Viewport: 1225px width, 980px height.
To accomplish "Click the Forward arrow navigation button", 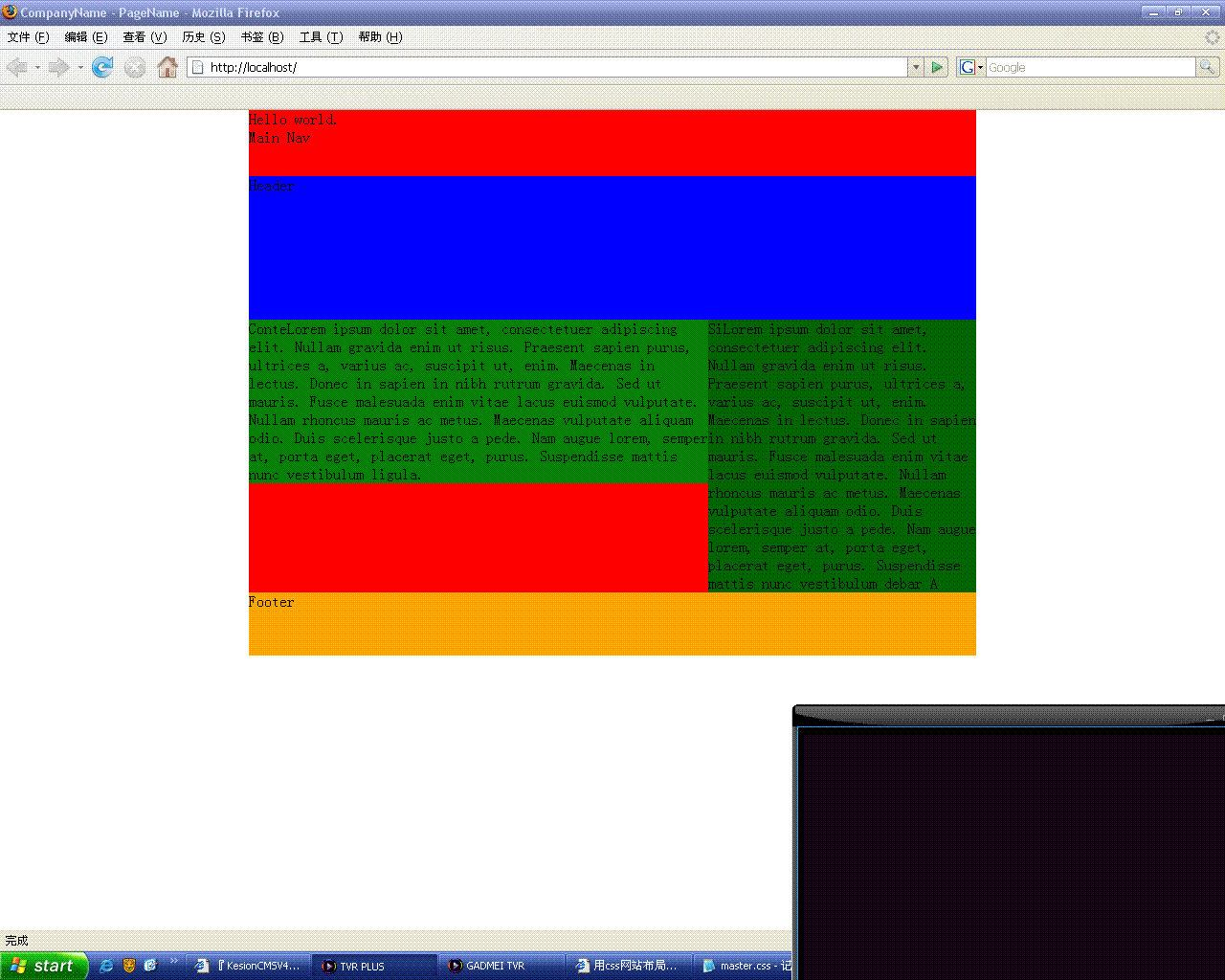I will 58,67.
